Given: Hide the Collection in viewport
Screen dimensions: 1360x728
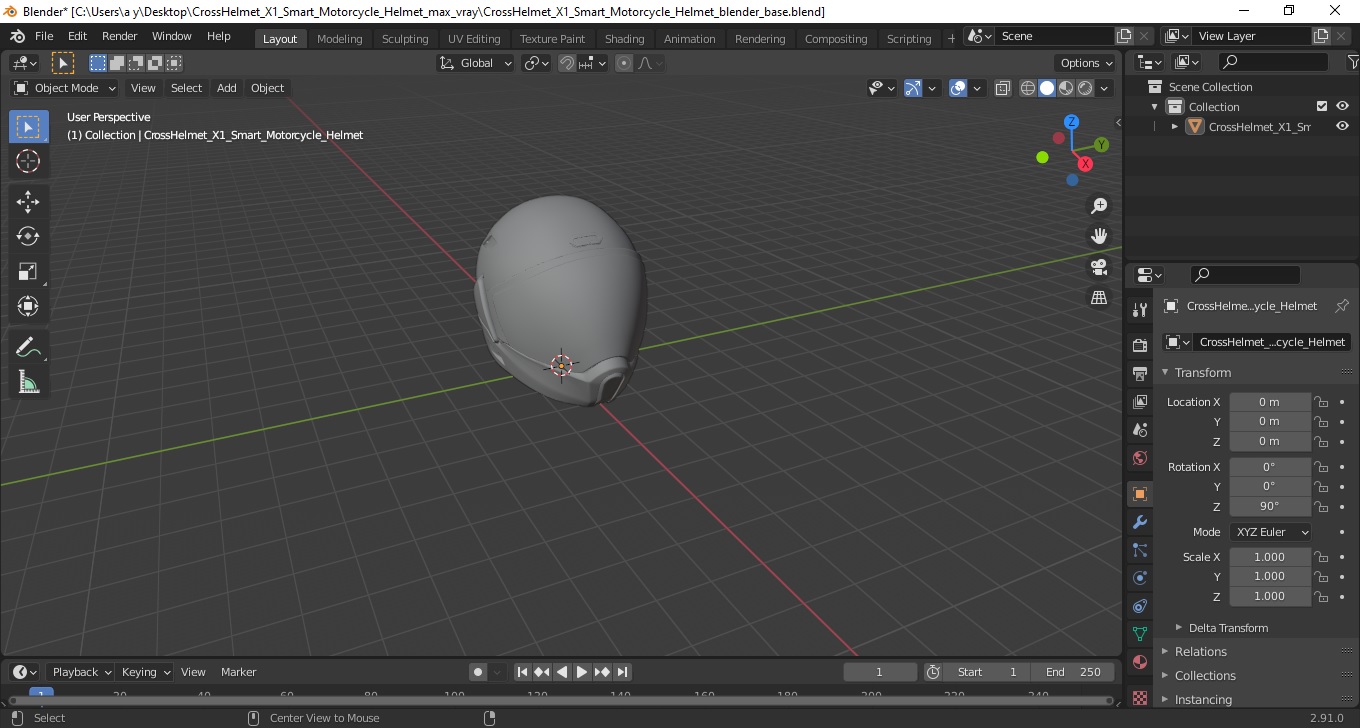Looking at the screenshot, I should [1343, 106].
